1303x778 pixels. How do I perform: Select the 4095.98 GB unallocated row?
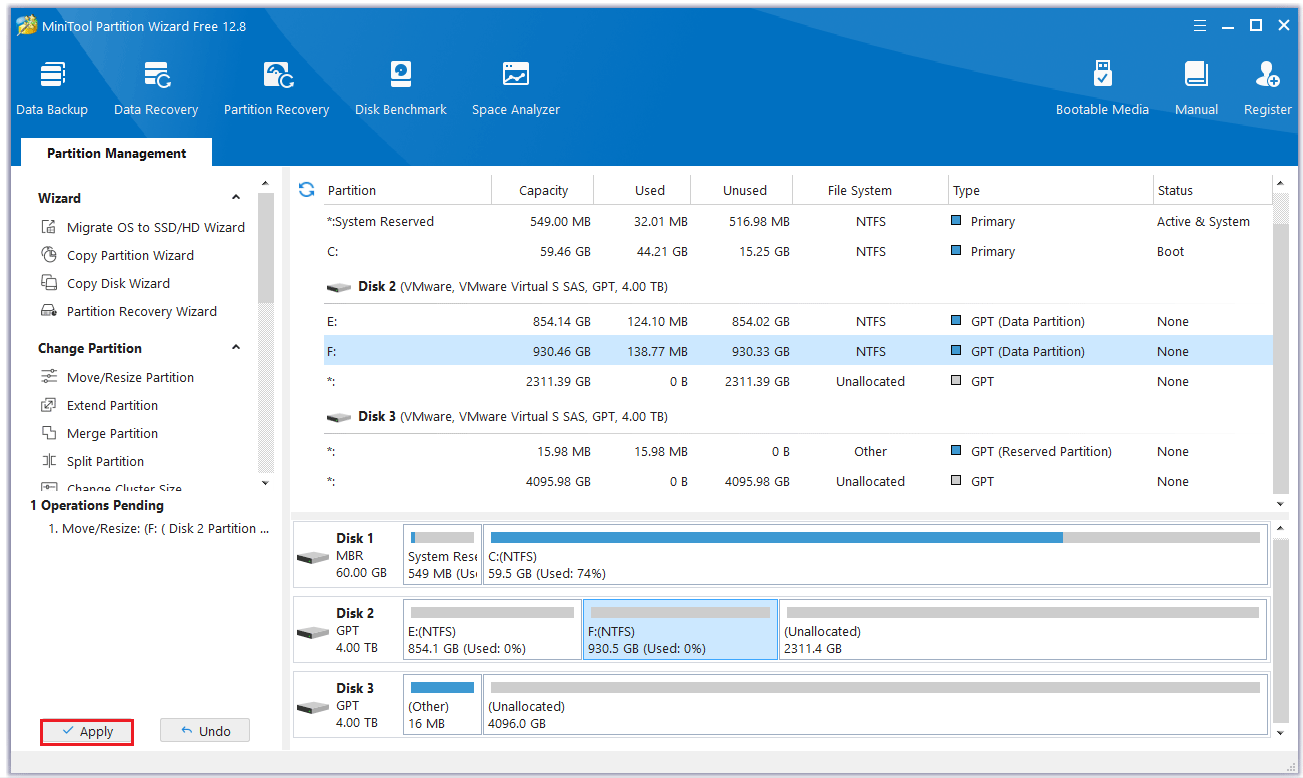coord(797,482)
